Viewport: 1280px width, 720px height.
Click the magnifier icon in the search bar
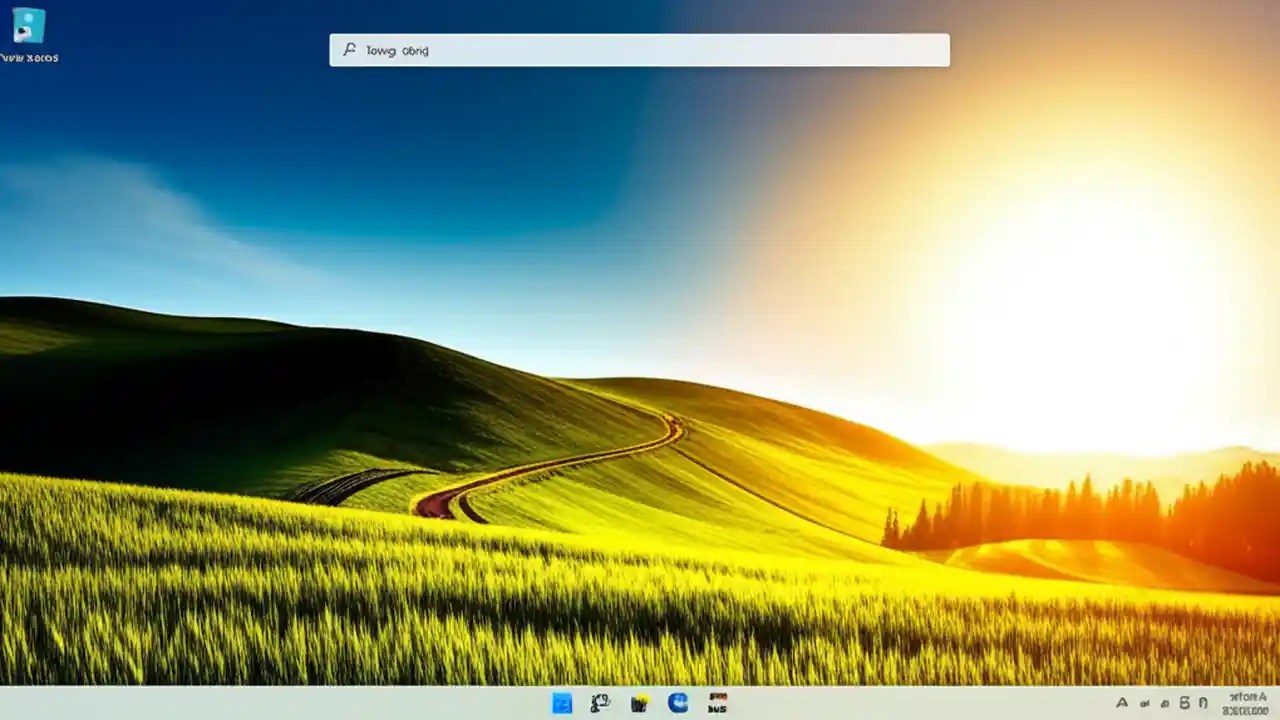coord(348,50)
